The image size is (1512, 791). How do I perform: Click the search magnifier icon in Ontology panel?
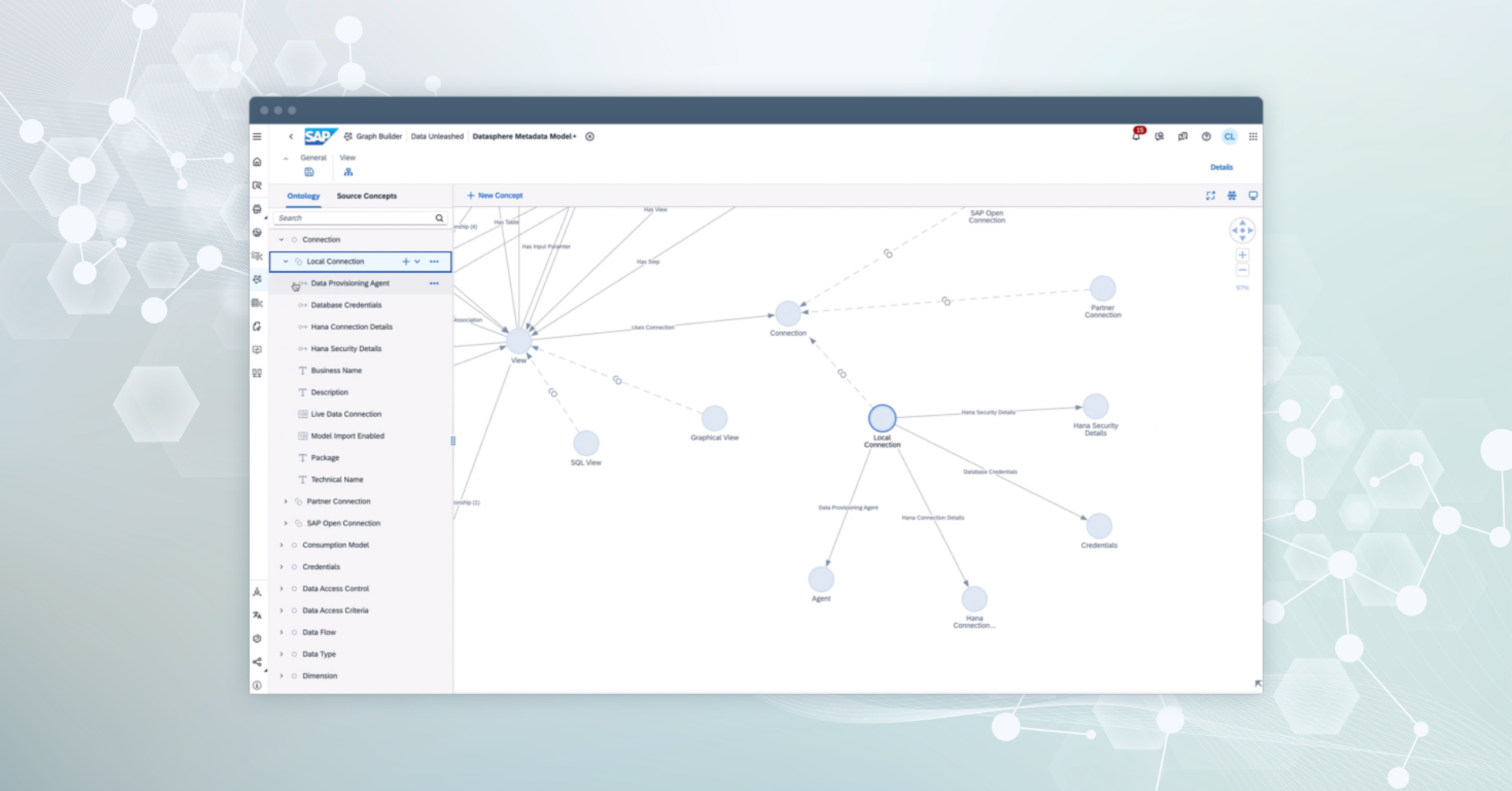pyautogui.click(x=439, y=218)
